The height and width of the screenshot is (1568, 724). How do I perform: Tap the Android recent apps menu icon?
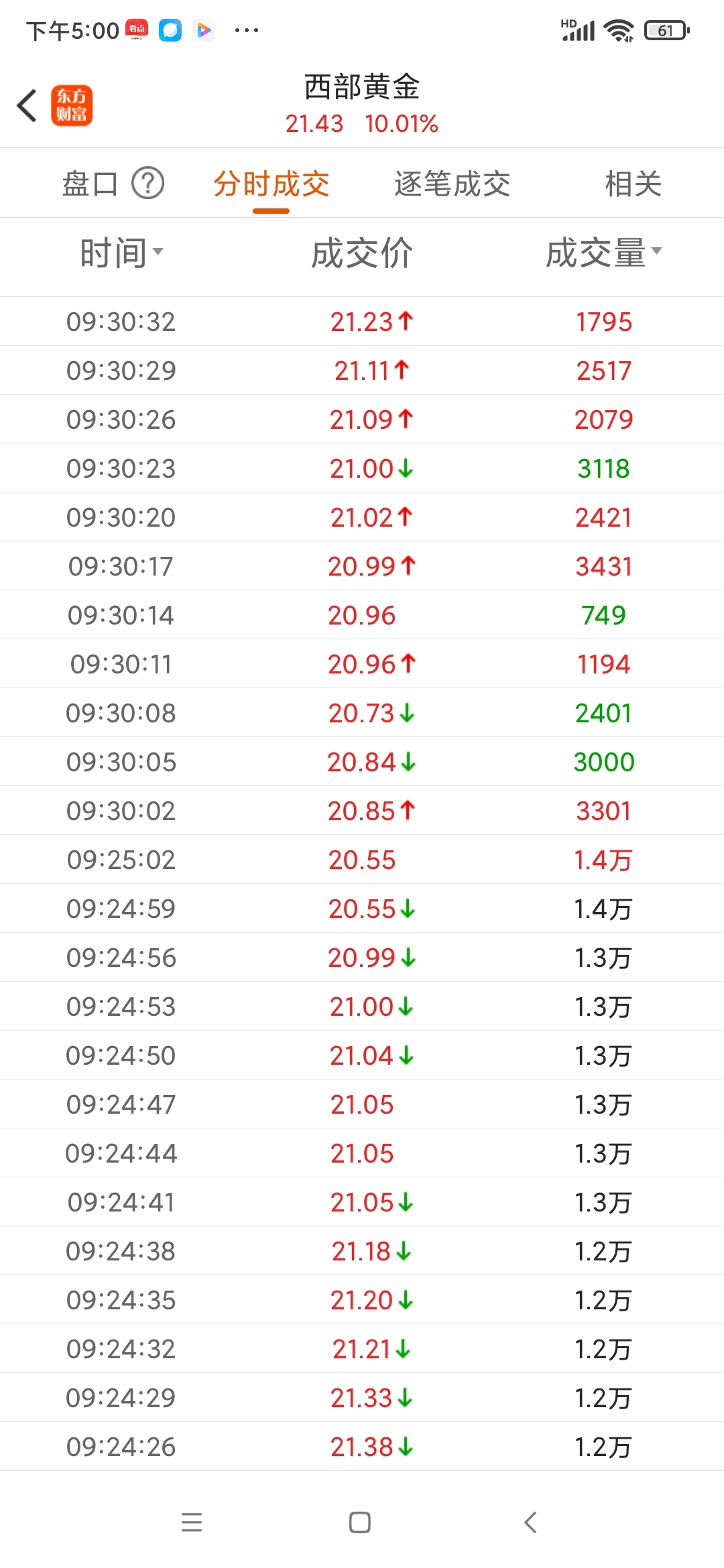(x=192, y=1522)
